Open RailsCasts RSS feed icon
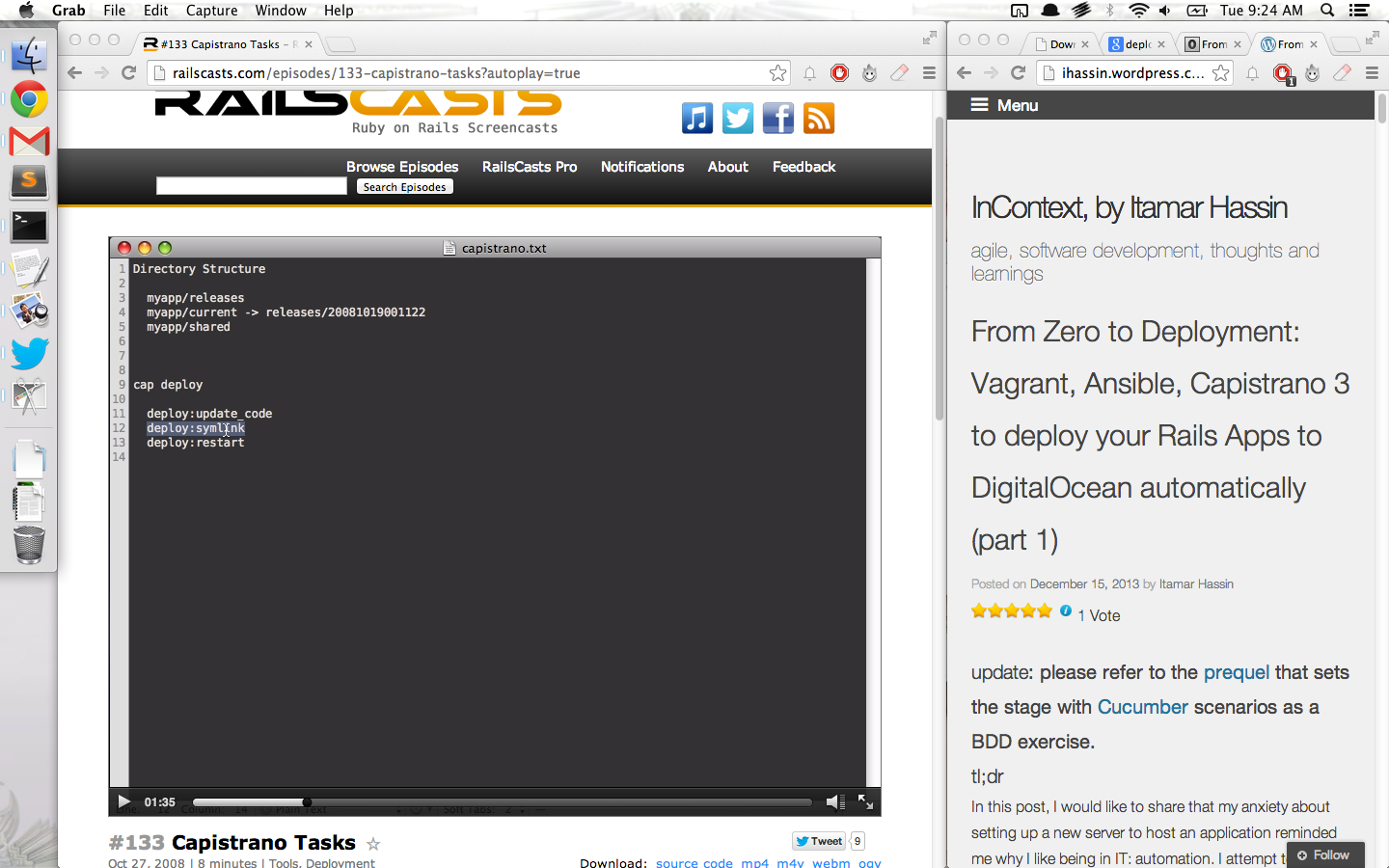The width and height of the screenshot is (1389, 868). coord(819,119)
